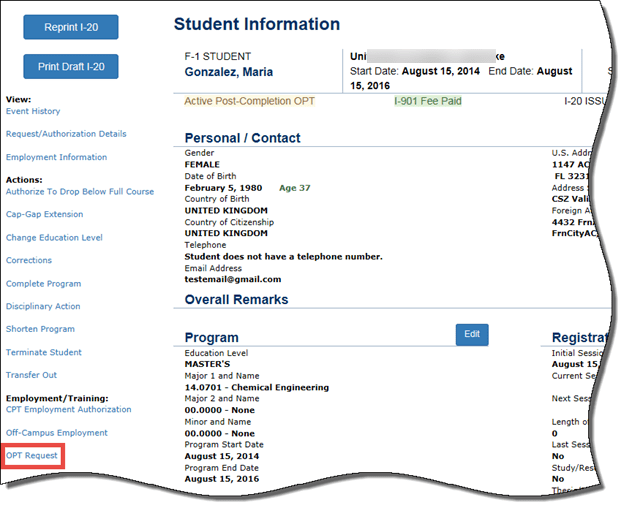Viewport: 624px width, 508px height.
Task: Select Authorize To Drop Below Full Course
Action: point(80,192)
